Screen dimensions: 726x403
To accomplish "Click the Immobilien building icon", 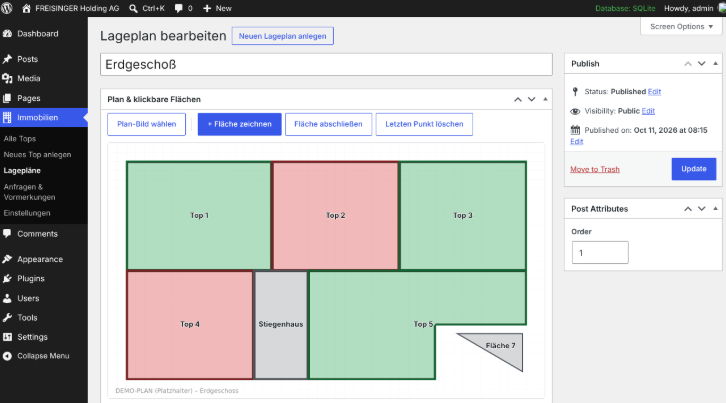I will (x=7, y=118).
